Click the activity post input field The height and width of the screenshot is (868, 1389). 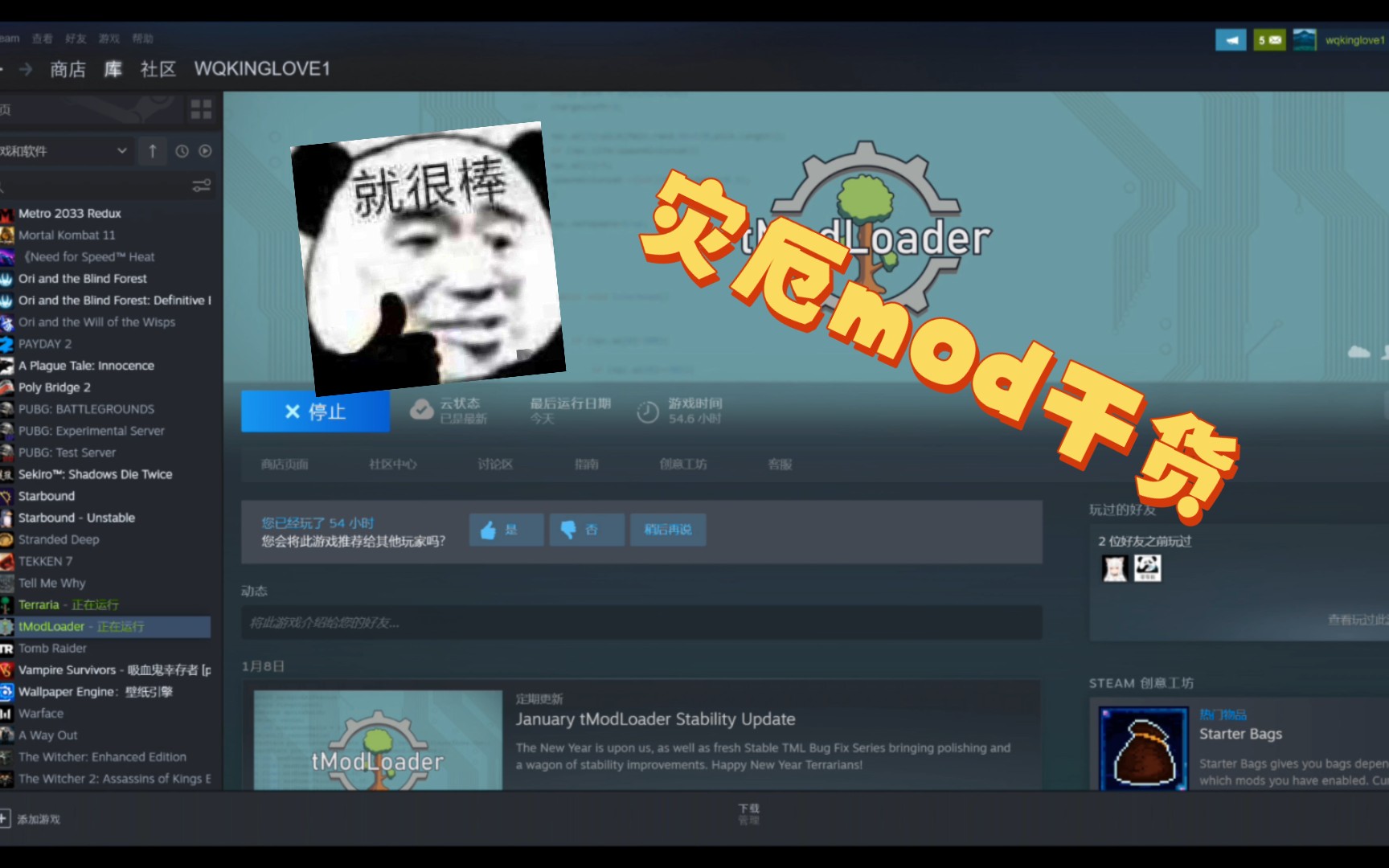[641, 623]
